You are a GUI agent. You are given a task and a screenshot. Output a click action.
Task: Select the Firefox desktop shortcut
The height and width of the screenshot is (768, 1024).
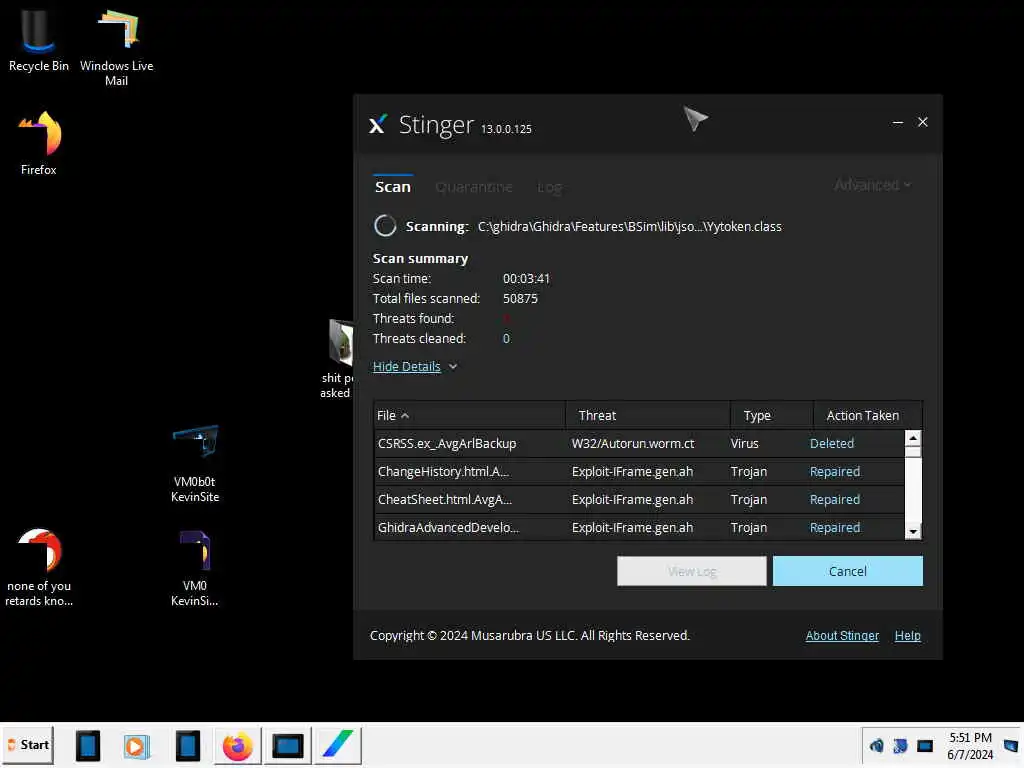point(39,142)
